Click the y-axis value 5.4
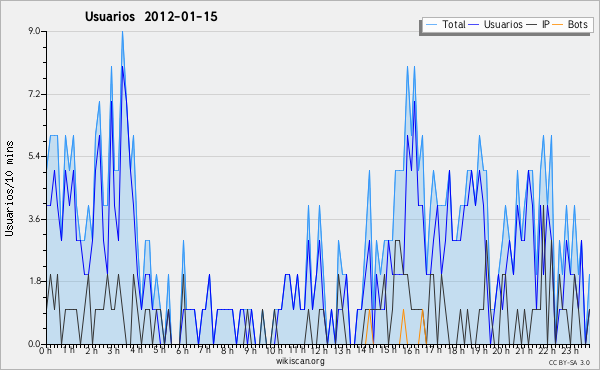The height and width of the screenshot is (370, 600). (x=34, y=156)
